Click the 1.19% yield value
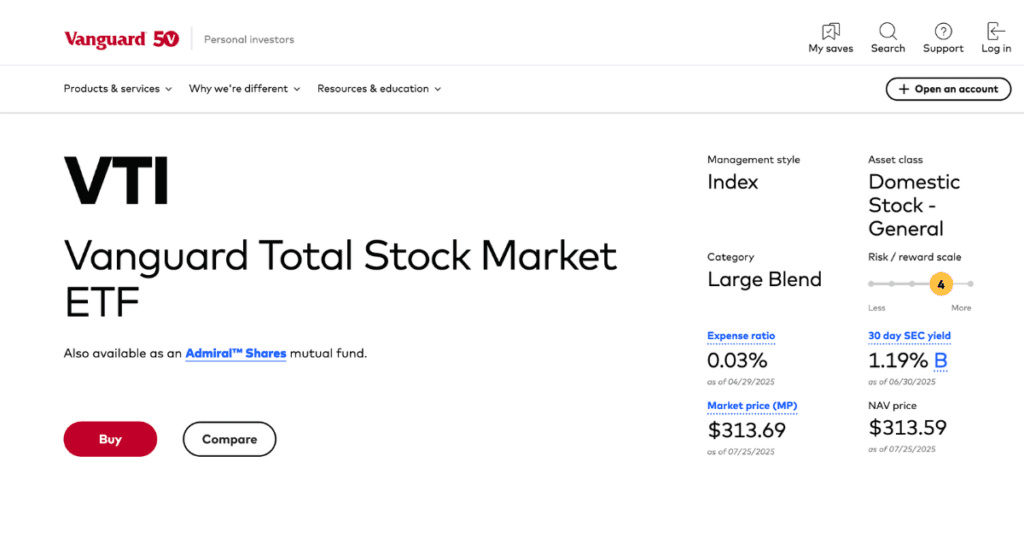 point(898,360)
